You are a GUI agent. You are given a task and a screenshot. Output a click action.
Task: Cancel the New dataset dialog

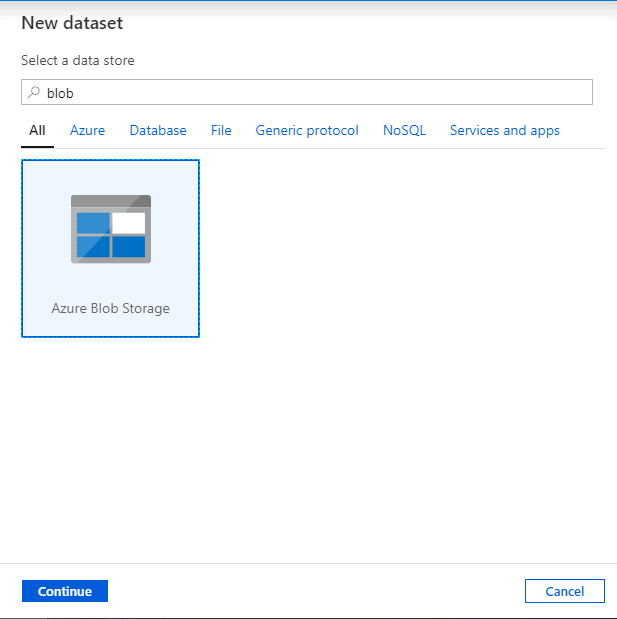click(x=564, y=591)
